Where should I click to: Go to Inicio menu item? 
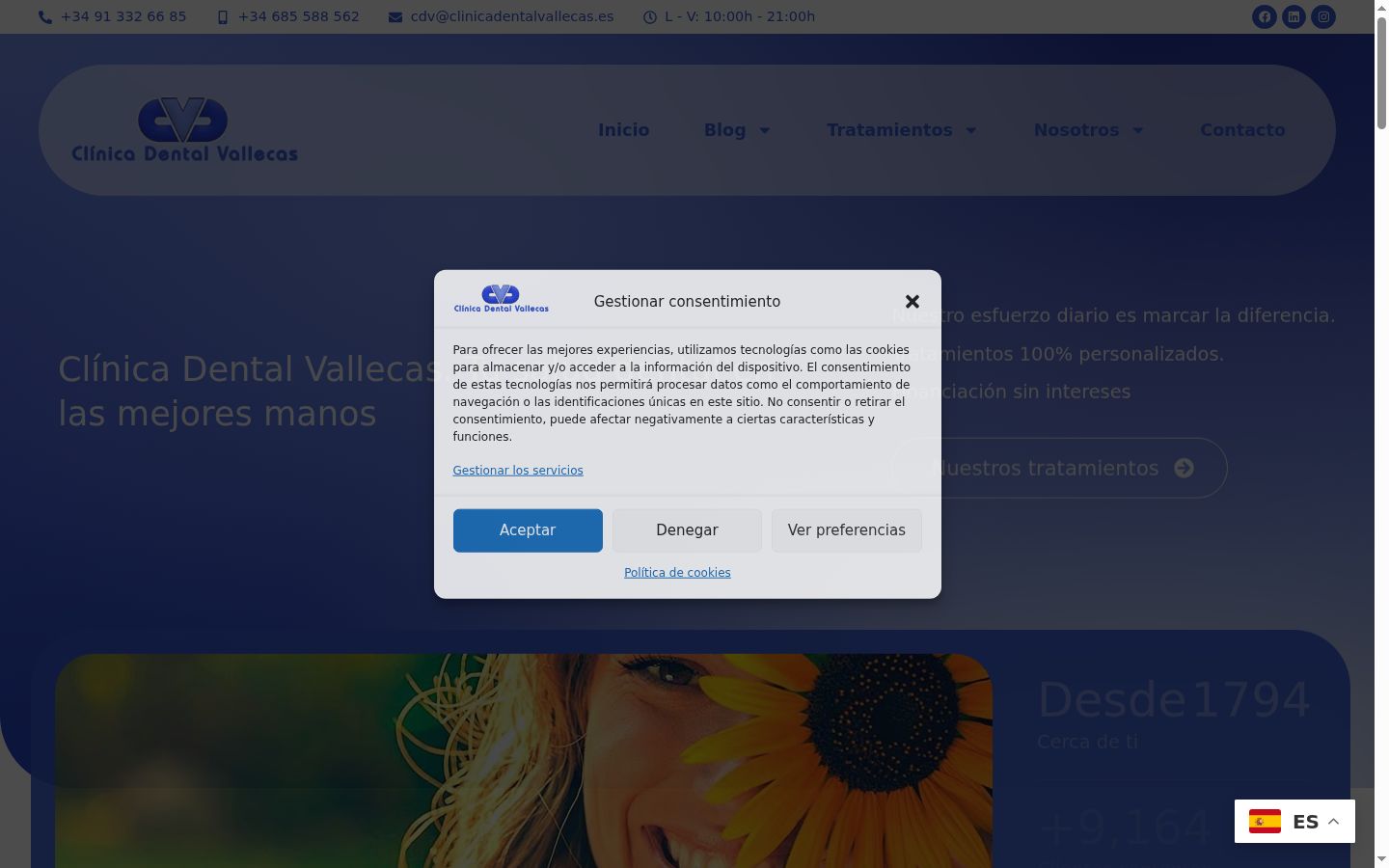(623, 130)
